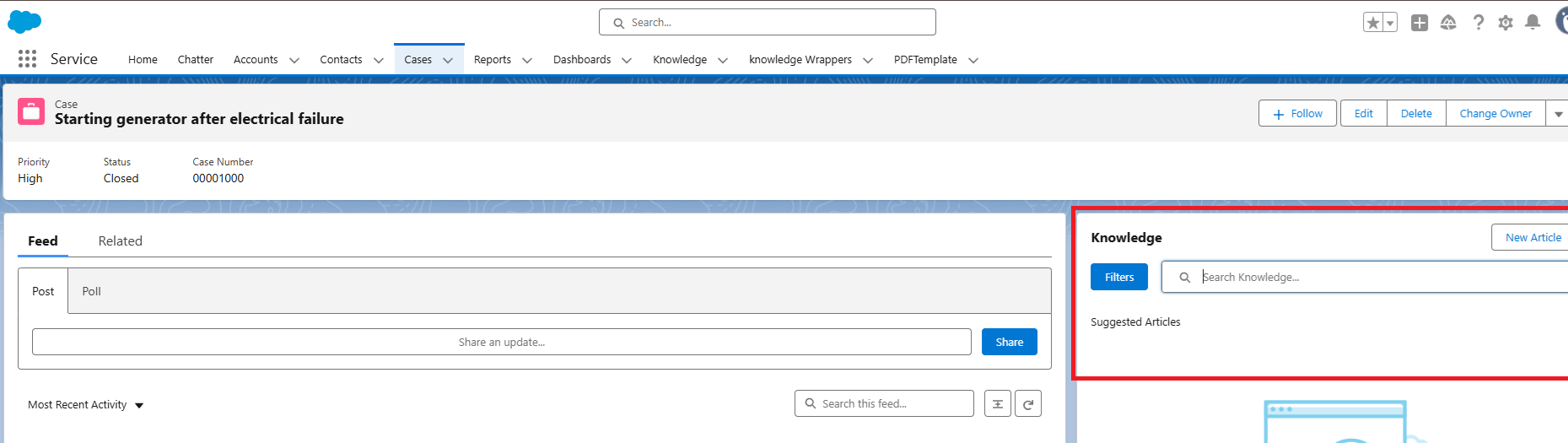The image size is (1568, 443).
Task: Click the feed expand/collapse icon
Action: coord(997,404)
